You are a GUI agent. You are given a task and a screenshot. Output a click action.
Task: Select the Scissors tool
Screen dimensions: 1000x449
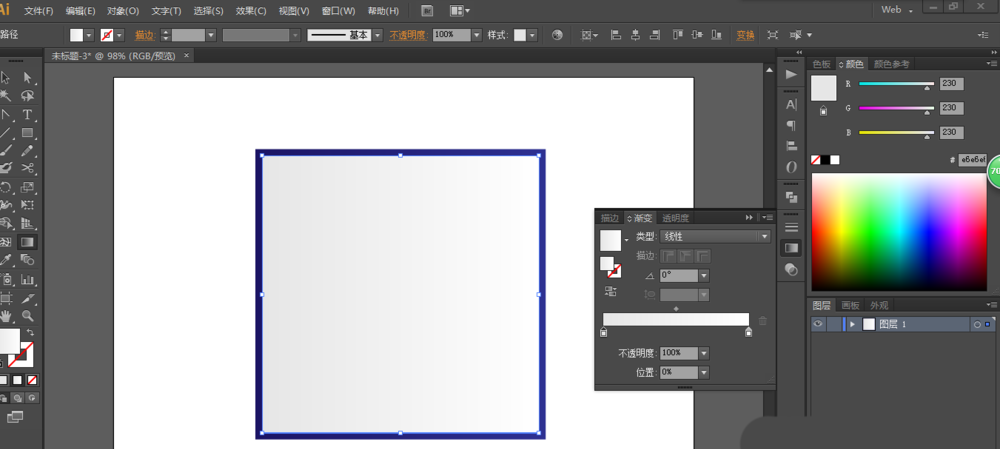[27, 168]
